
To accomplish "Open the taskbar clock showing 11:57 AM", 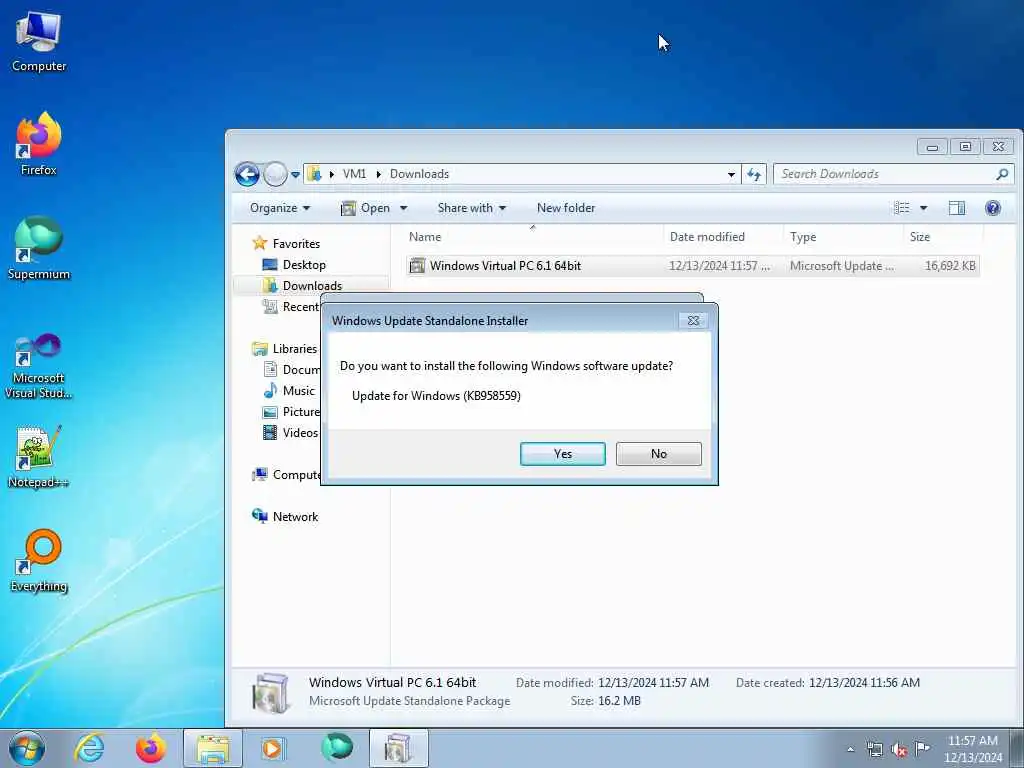I will tap(972, 748).
